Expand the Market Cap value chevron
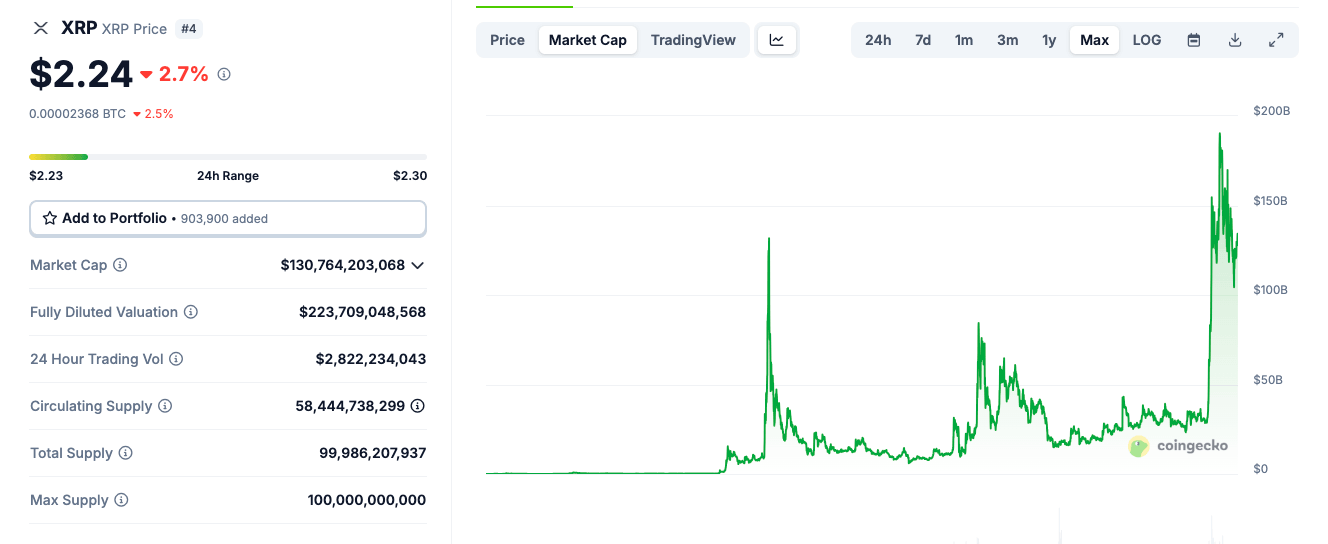This screenshot has width=1328, height=544. 418,265
